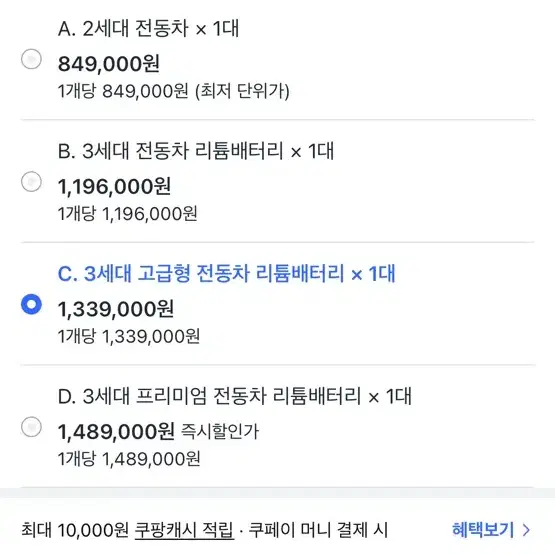
Task: Select option A radio button for 2세대 전동차
Action: click(x=31, y=59)
